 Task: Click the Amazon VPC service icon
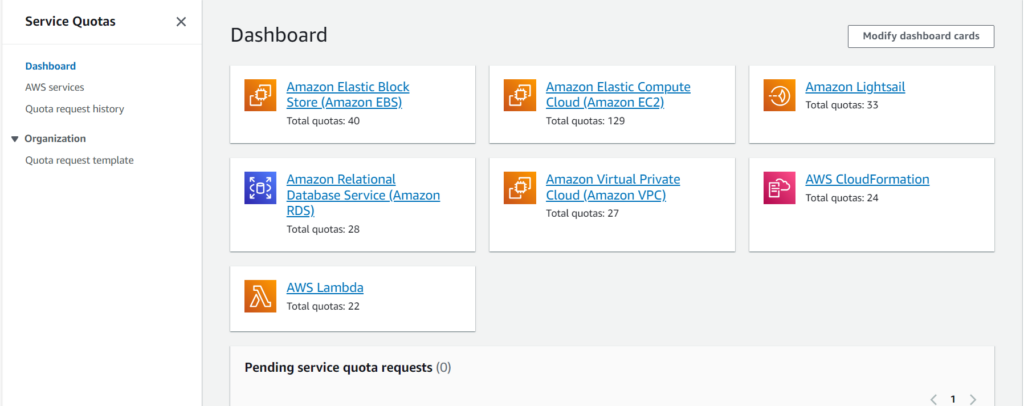520,188
